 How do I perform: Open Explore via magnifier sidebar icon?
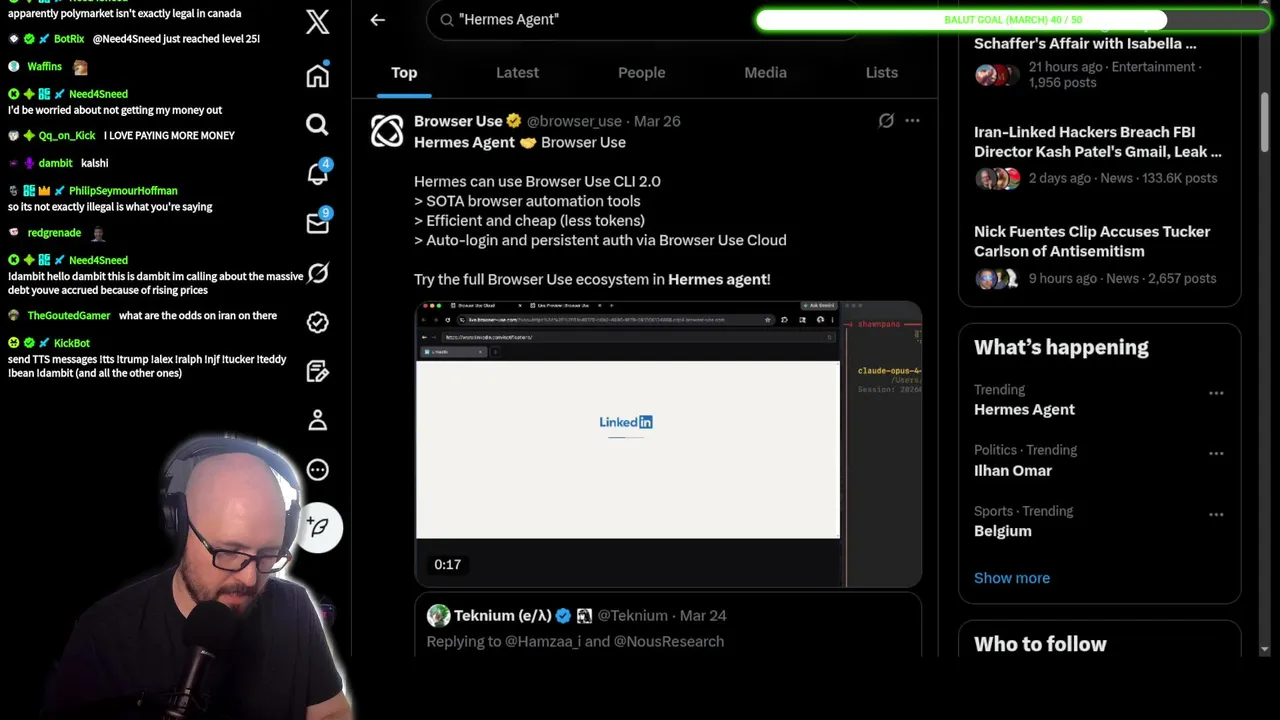[317, 124]
